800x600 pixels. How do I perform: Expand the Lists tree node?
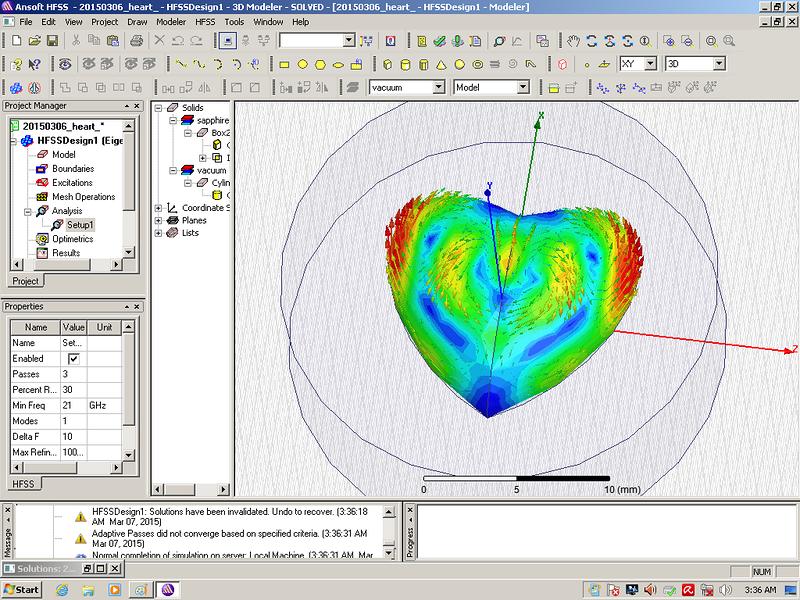pyautogui.click(x=159, y=232)
